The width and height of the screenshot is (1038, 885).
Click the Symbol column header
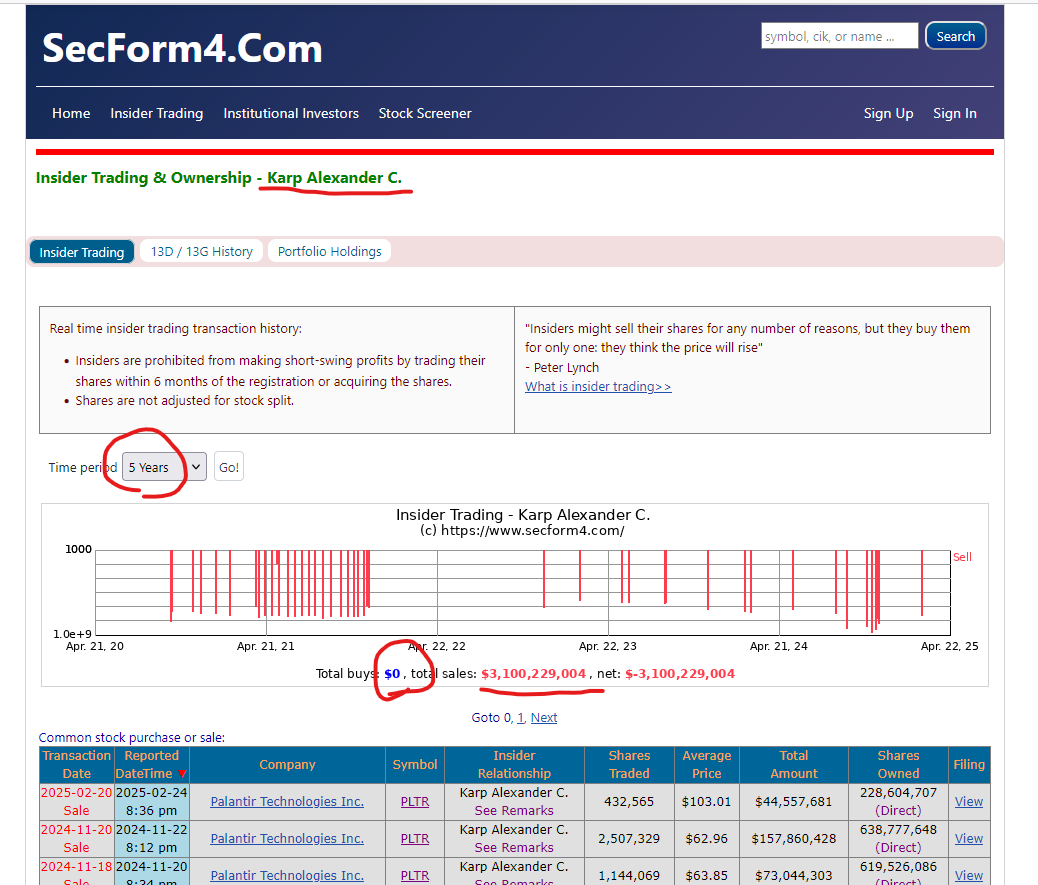414,765
